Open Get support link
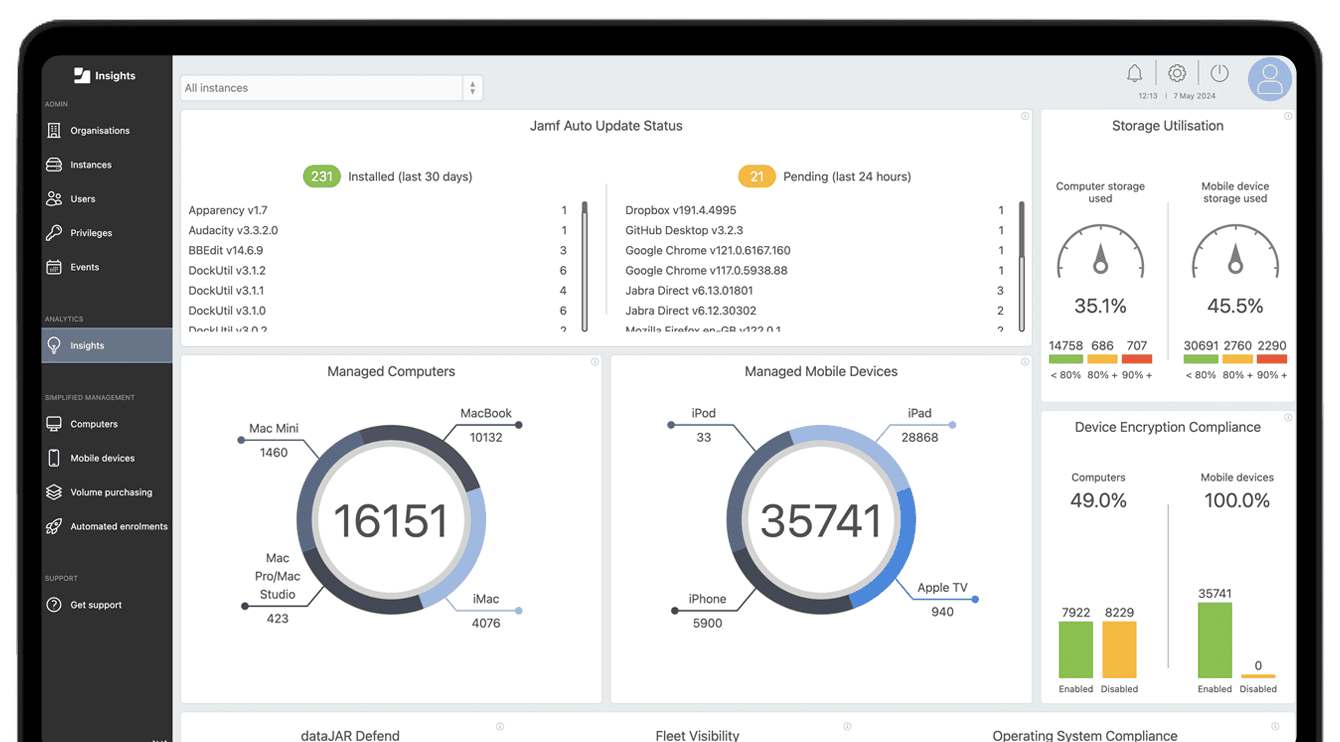This screenshot has height=742, width=1340. 107,605
